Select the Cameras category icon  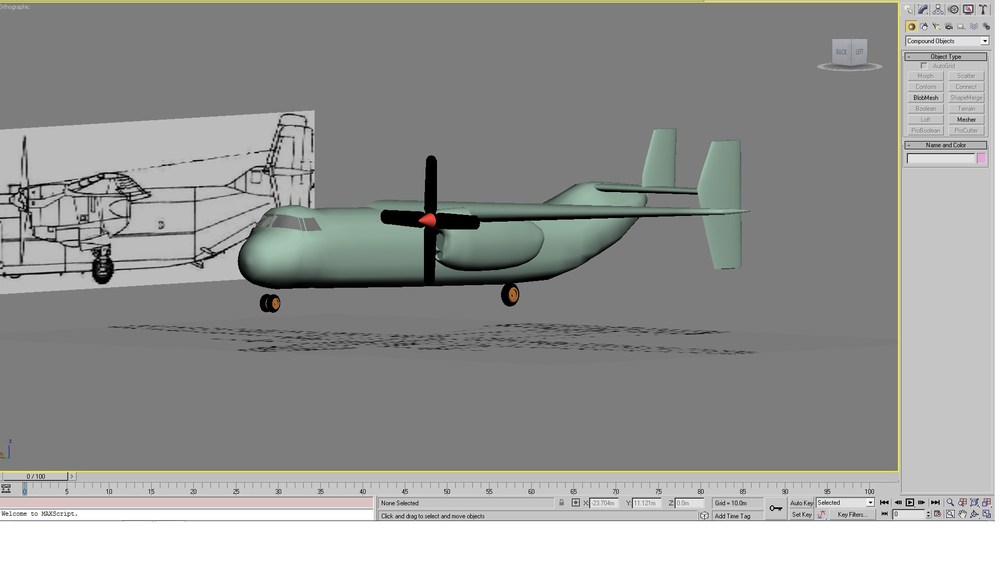tap(949, 27)
